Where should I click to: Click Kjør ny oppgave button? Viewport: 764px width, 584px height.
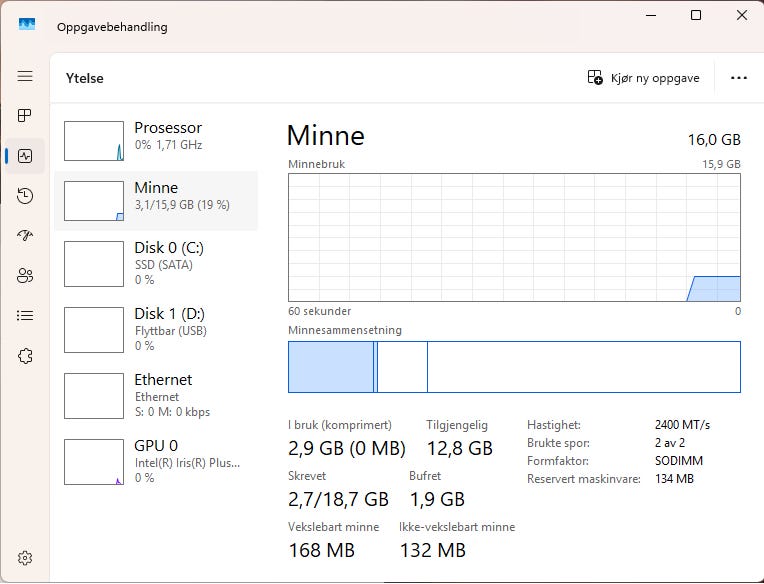[643, 78]
